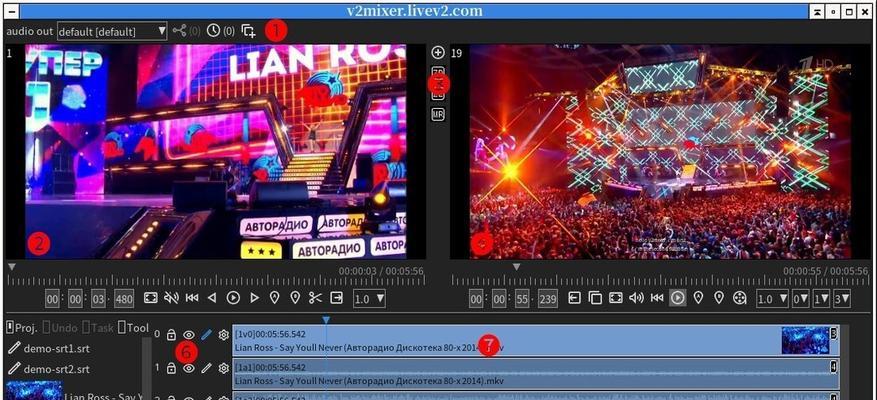Click the circled plus icon between previews
Viewport: 877px width, 400px height.
(438, 53)
